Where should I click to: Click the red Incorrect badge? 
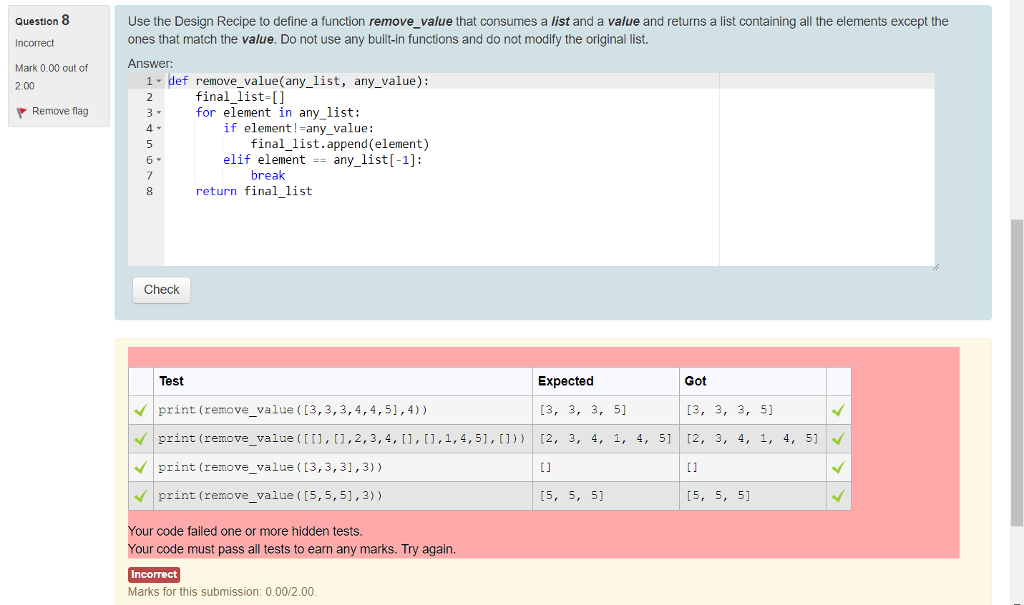point(153,574)
